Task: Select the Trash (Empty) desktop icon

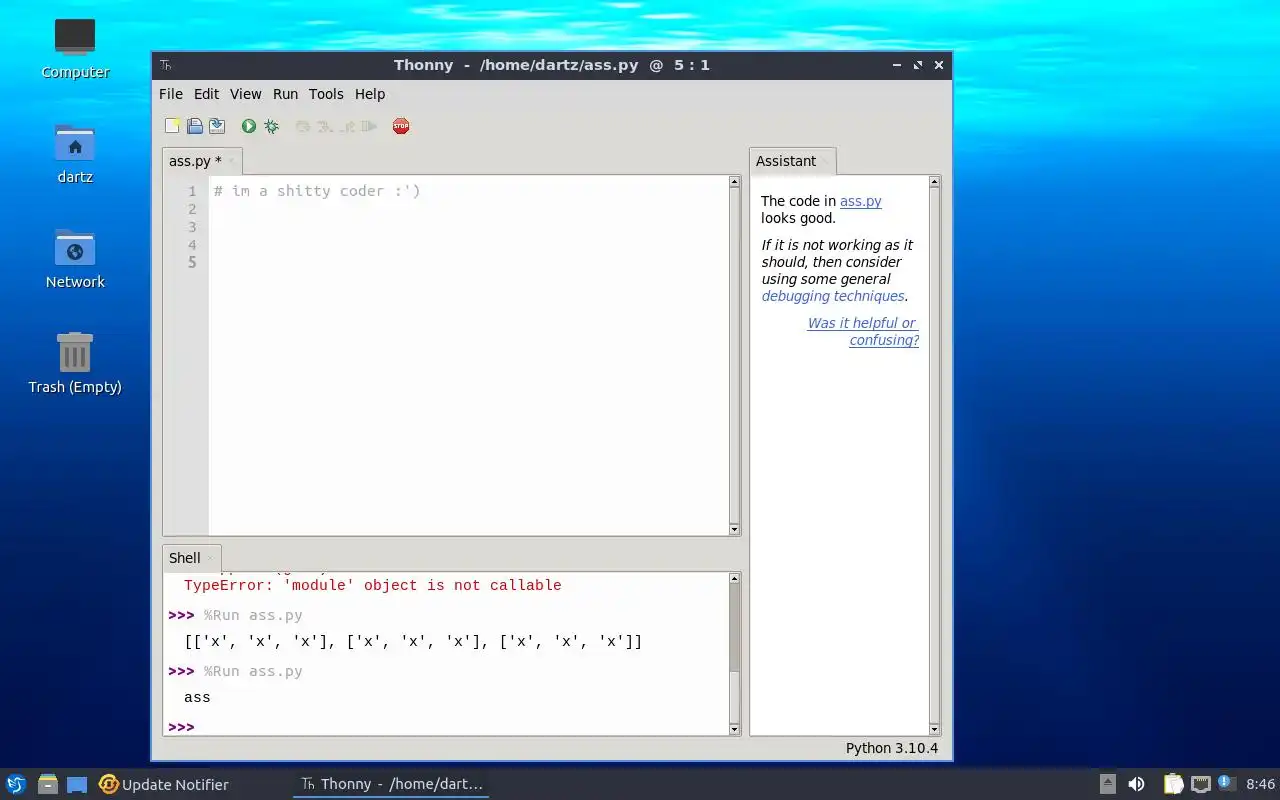Action: point(75,363)
